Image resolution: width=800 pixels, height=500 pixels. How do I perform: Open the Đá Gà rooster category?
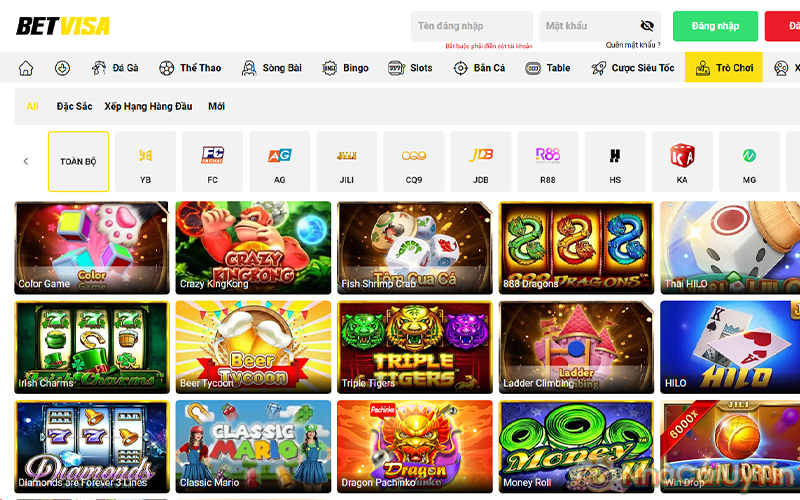[x=115, y=68]
